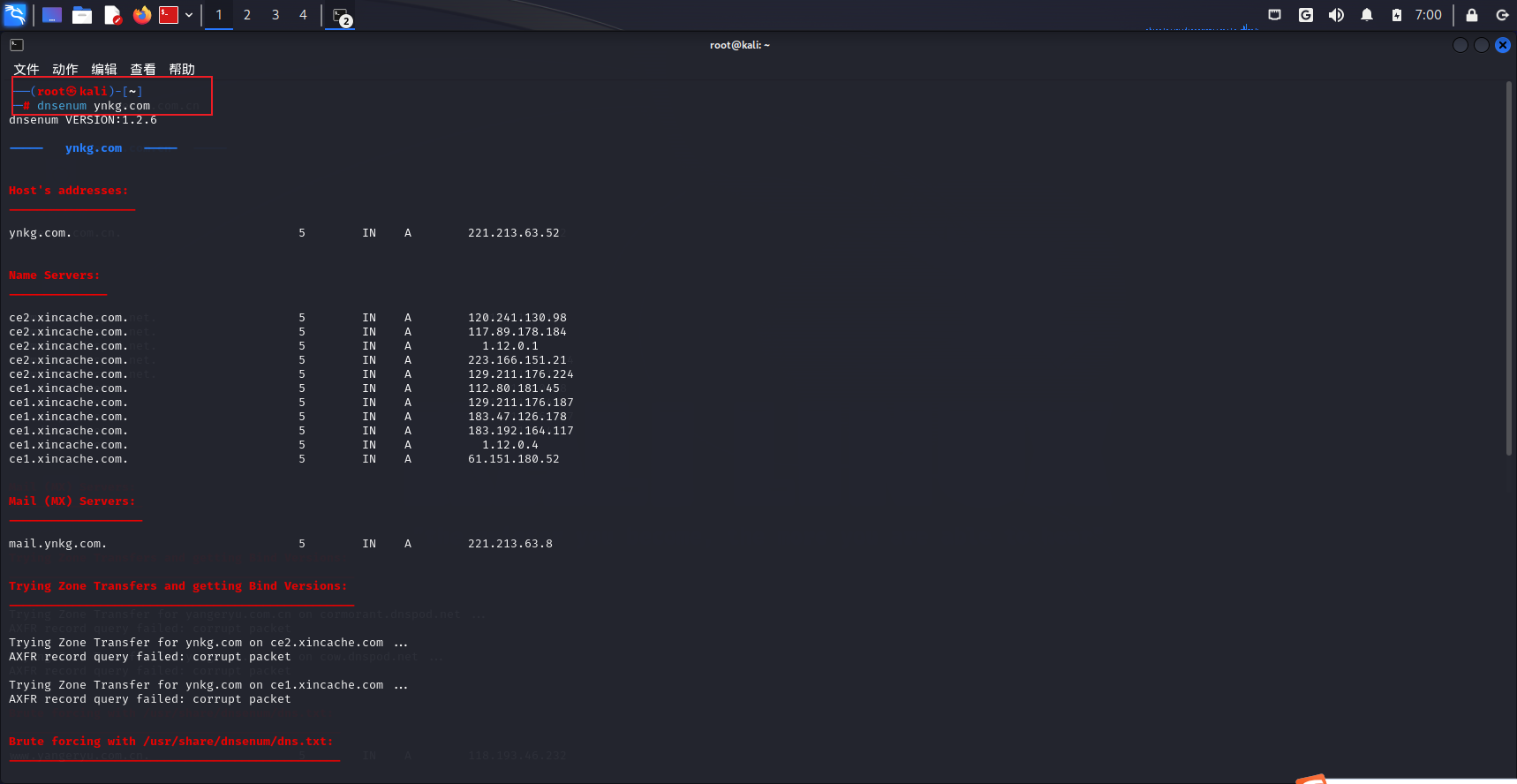The width and height of the screenshot is (1517, 784).
Task: Launch Firefox from the top panel
Action: click(142, 15)
